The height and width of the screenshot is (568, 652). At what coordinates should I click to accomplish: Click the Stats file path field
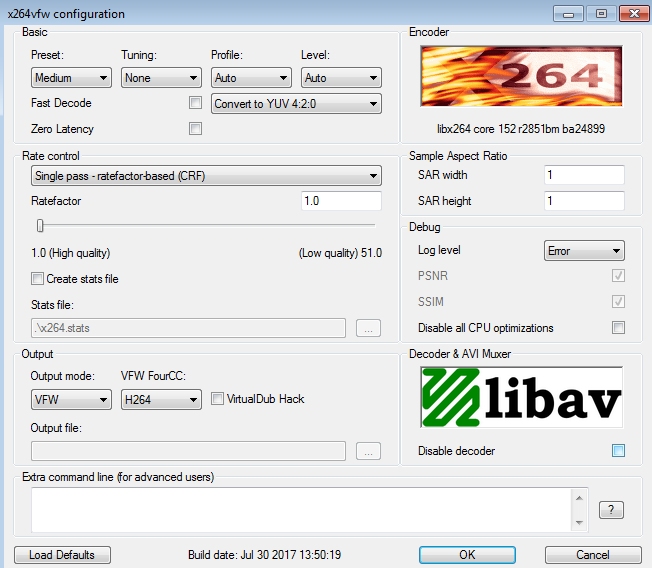188,328
